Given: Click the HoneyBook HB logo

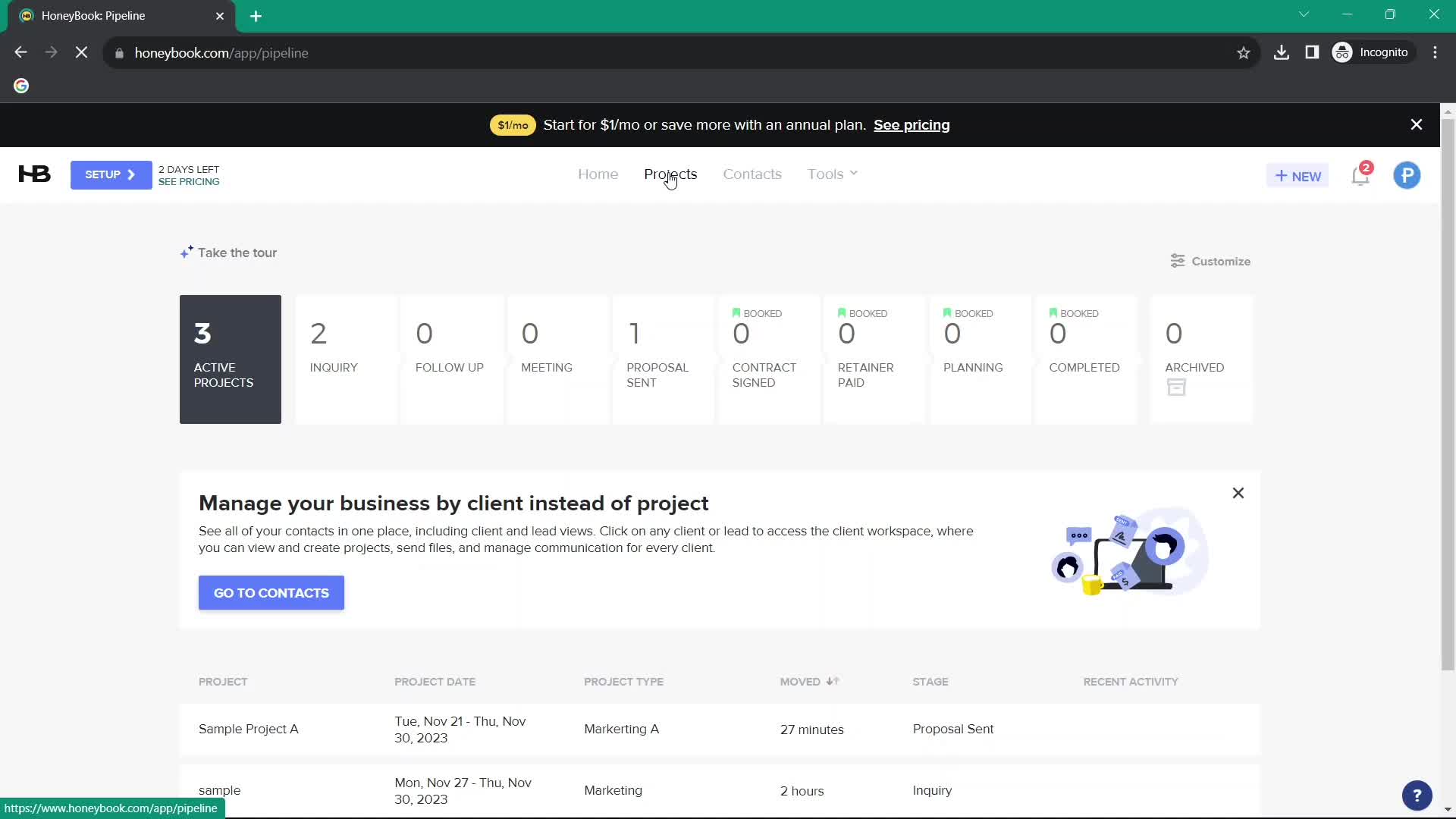Looking at the screenshot, I should tap(34, 174).
